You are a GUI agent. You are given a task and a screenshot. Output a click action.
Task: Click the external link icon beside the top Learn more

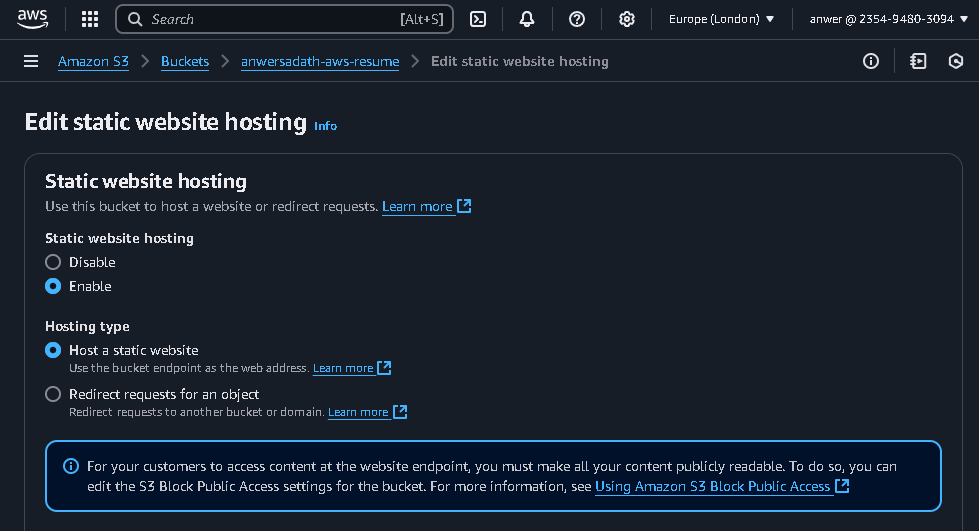(464, 206)
